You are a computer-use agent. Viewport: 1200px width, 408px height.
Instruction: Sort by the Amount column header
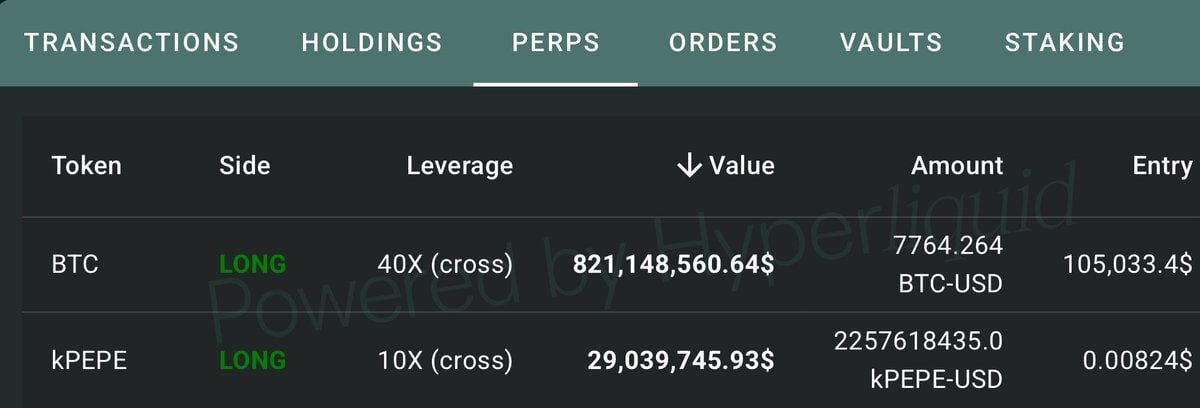coord(957,166)
